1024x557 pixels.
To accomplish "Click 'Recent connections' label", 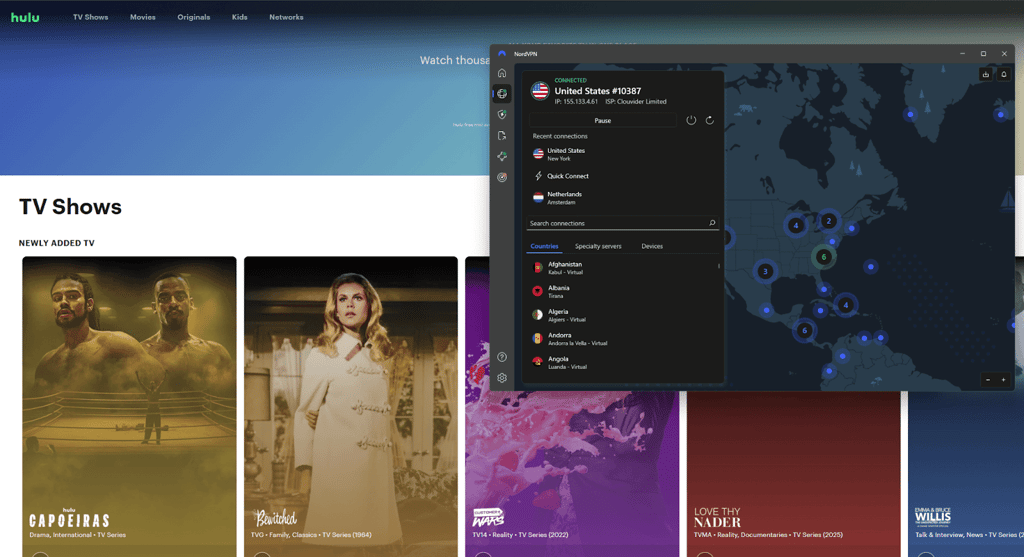I will 560,136.
